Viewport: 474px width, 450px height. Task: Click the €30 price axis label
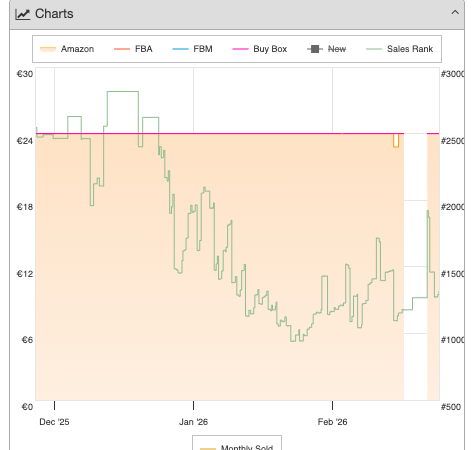pyautogui.click(x=25, y=74)
